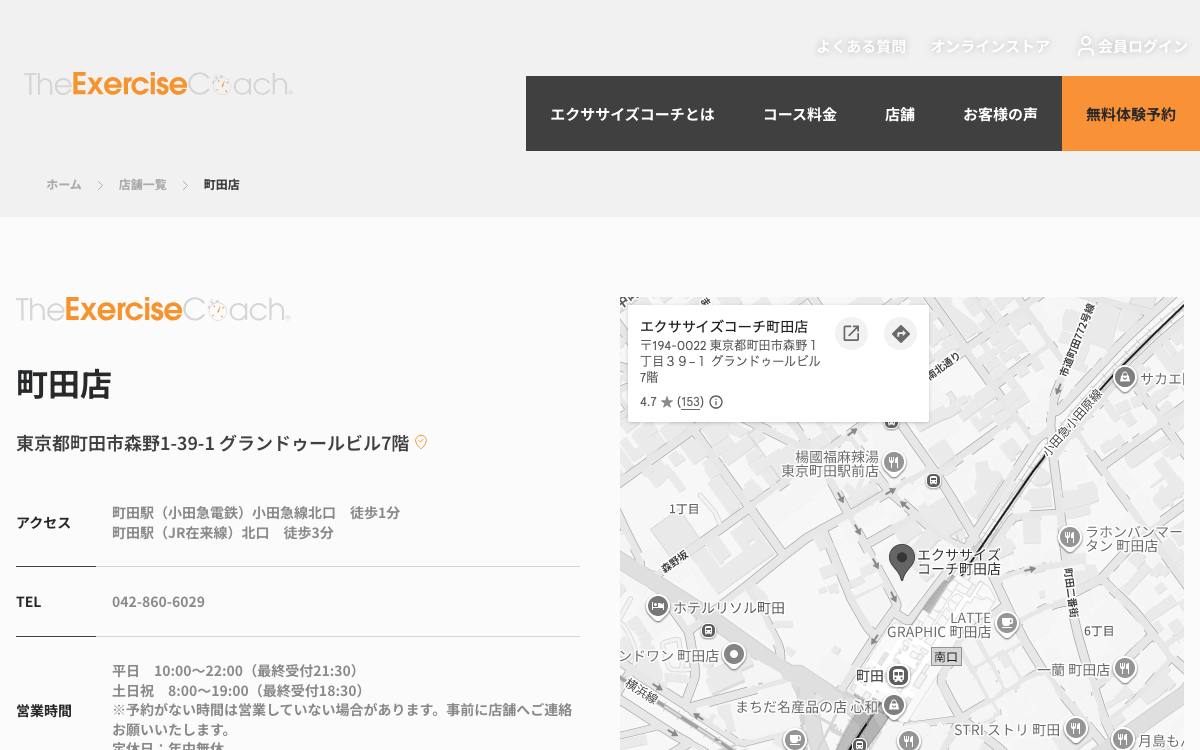Click the ラホンバンマータン restaurant marker

[1069, 538]
